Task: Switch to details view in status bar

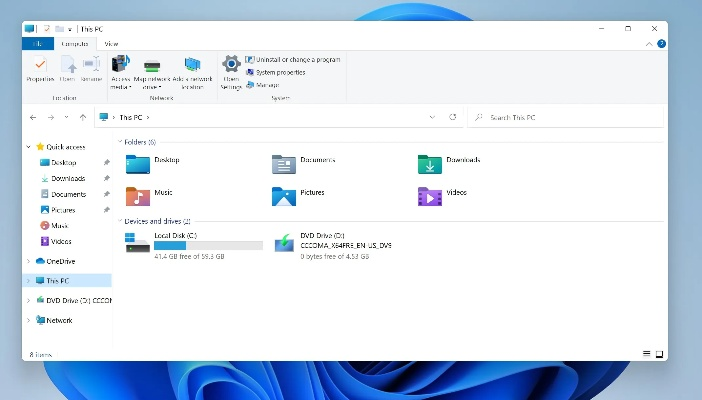Action: point(646,354)
